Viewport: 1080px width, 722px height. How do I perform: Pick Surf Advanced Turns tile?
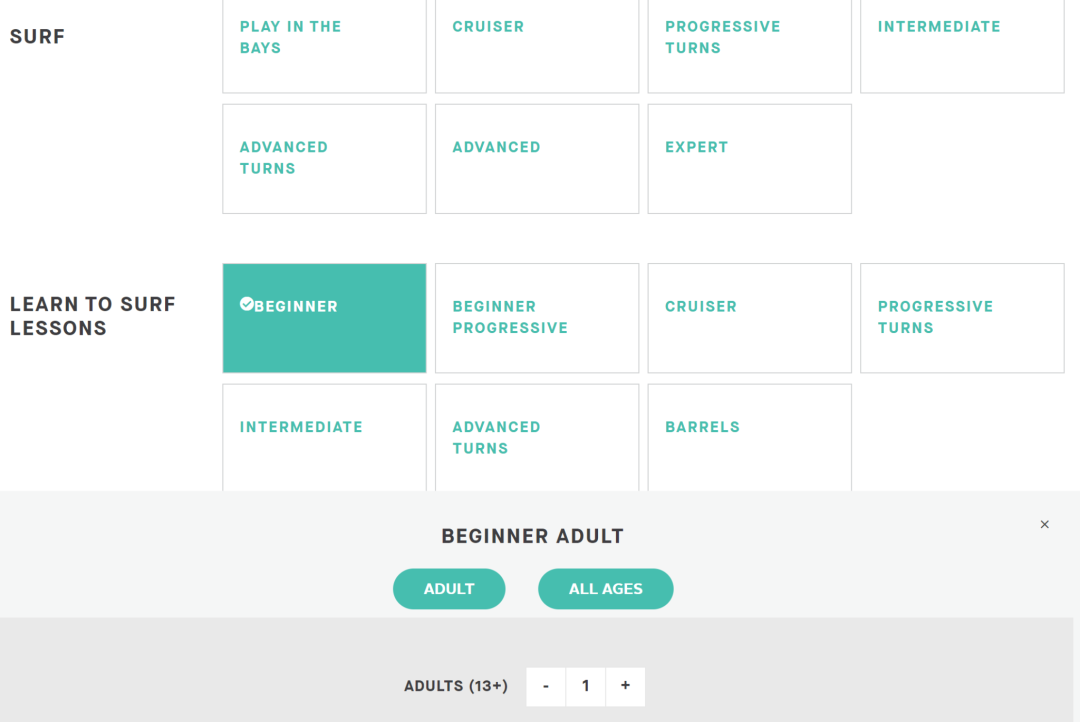coord(324,159)
